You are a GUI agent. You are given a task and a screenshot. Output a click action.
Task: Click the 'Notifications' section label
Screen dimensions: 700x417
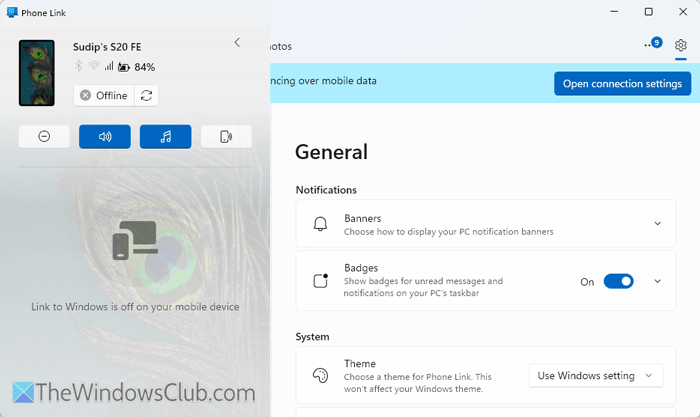pyautogui.click(x=326, y=190)
